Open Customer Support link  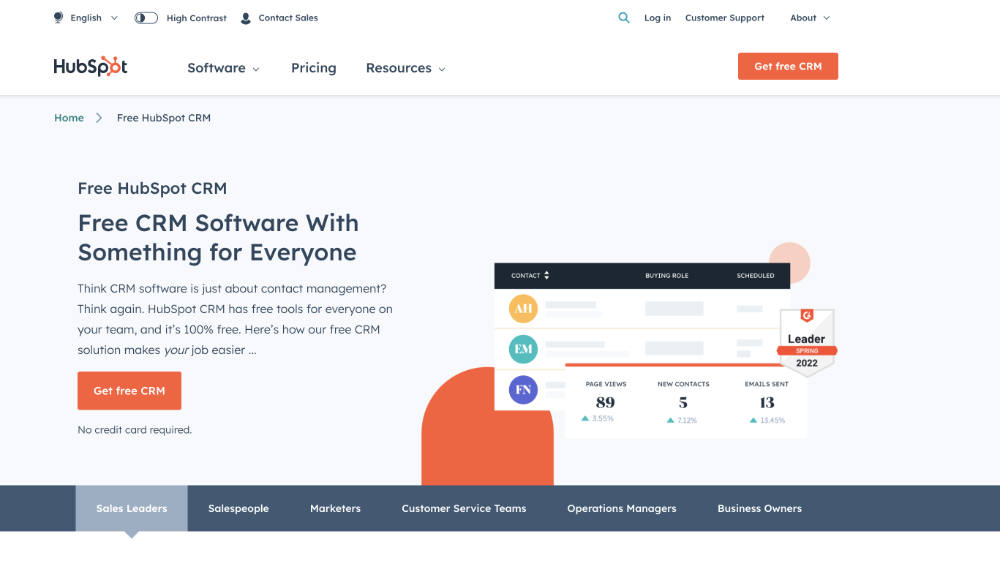pos(724,18)
